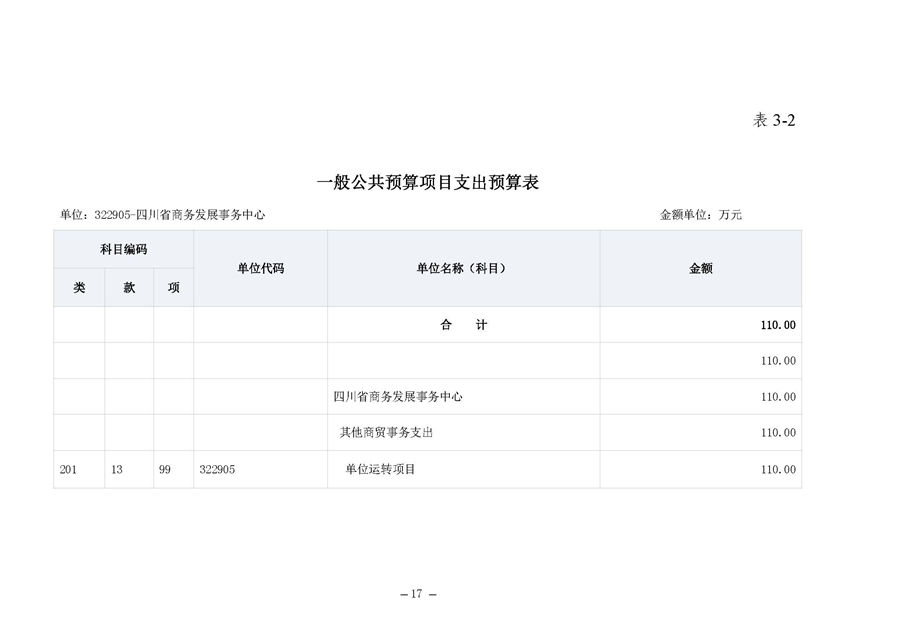This screenshot has height=636, width=900.
Task: Select the 金额 column header
Action: 698,268
